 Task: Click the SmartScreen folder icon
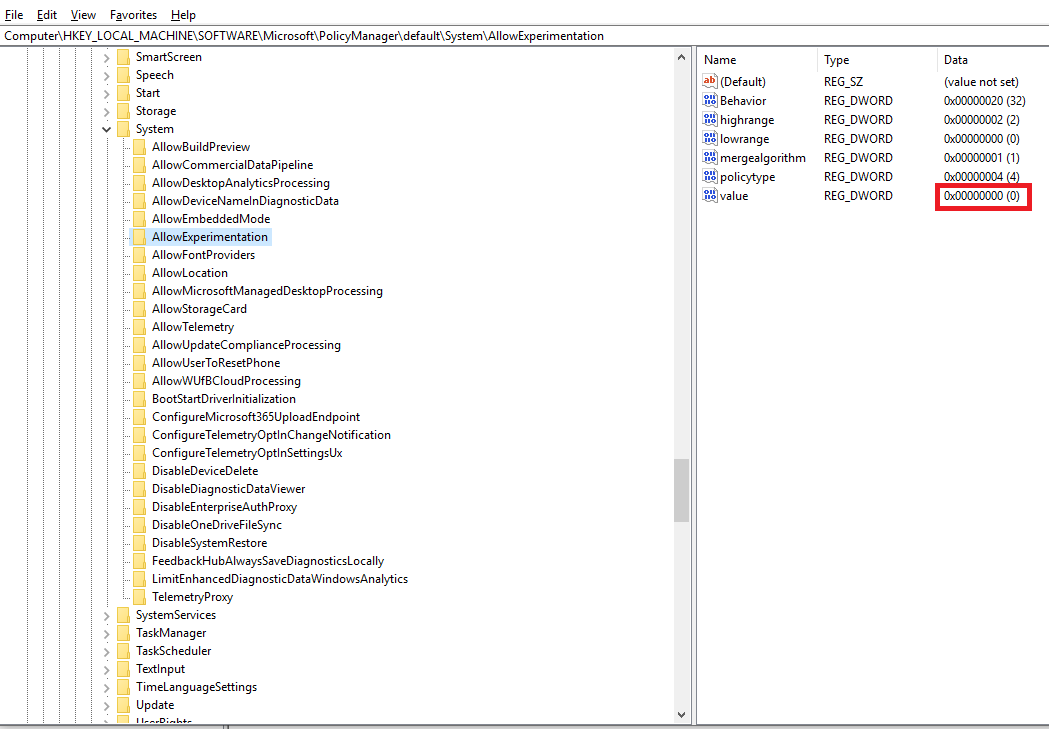coord(123,57)
